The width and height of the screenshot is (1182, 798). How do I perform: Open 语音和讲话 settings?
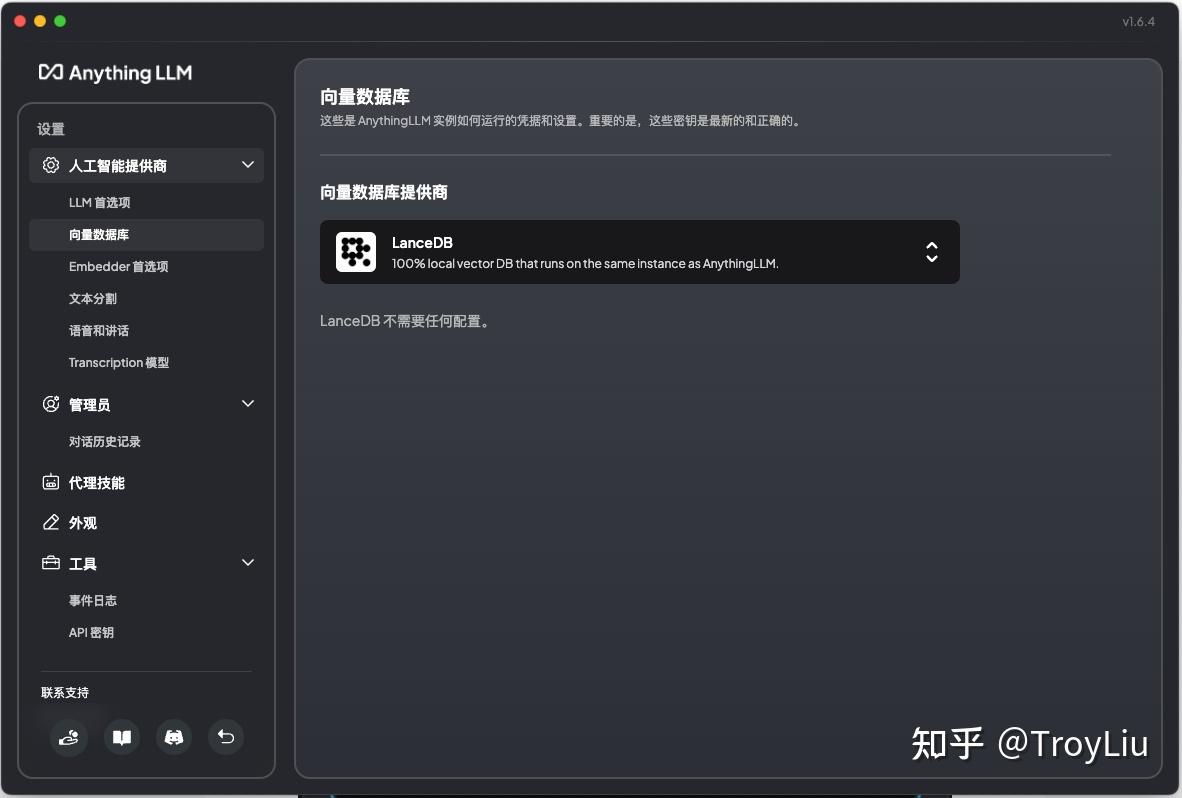tap(99, 331)
